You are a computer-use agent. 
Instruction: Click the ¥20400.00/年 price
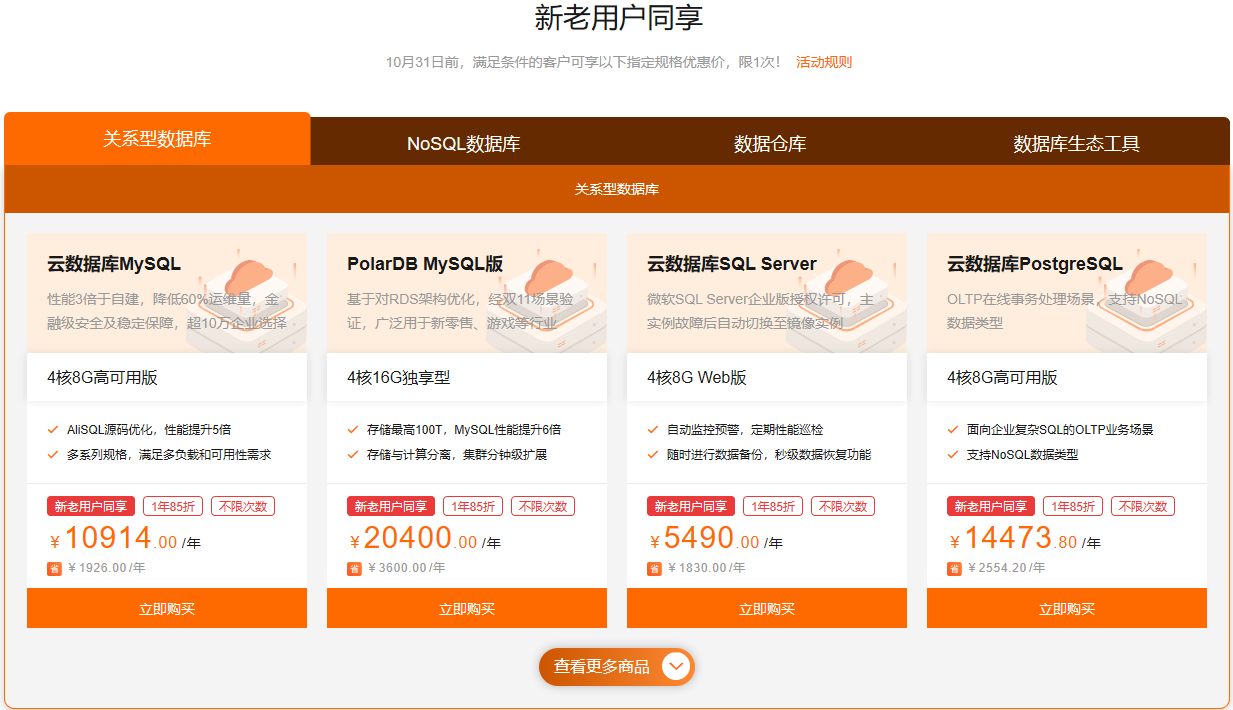(x=425, y=539)
